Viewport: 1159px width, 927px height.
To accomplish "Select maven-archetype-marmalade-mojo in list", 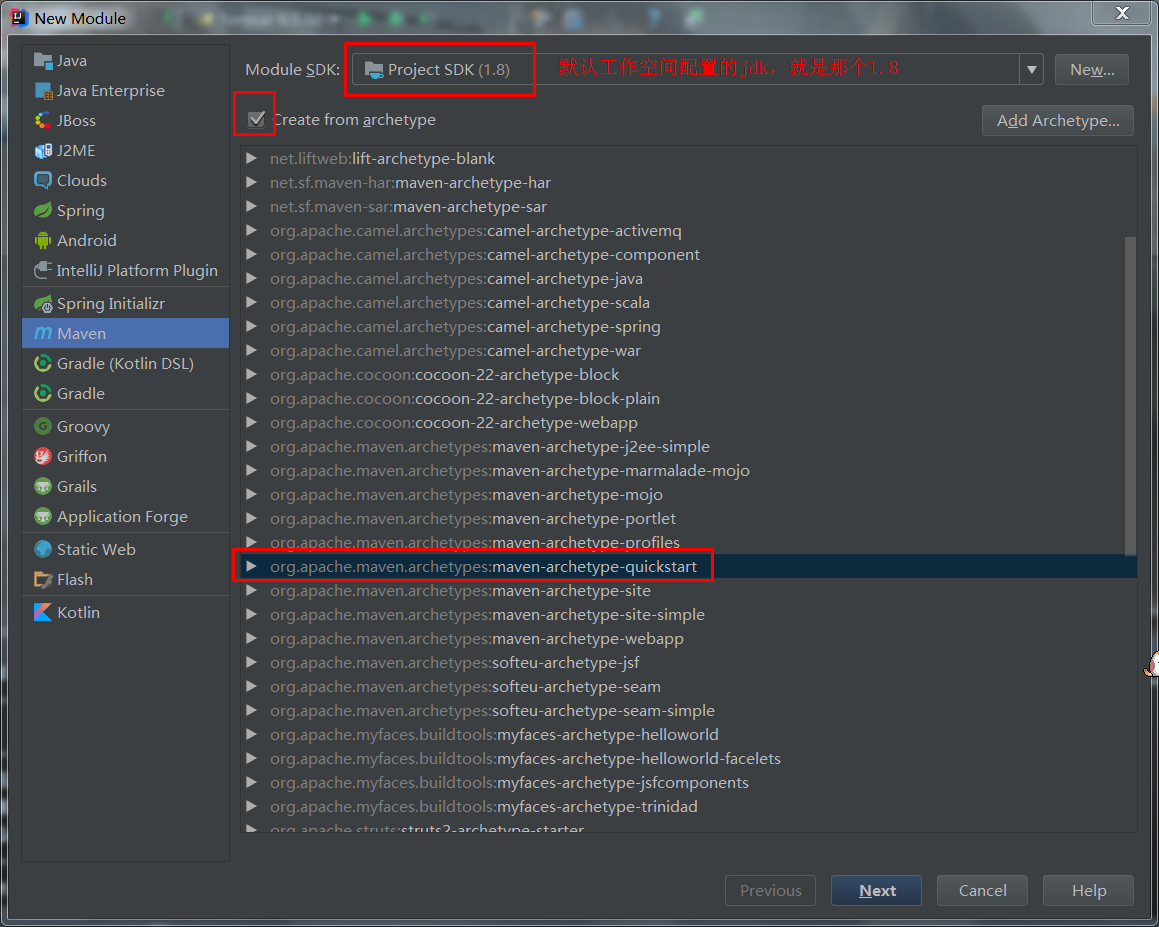I will [688, 470].
